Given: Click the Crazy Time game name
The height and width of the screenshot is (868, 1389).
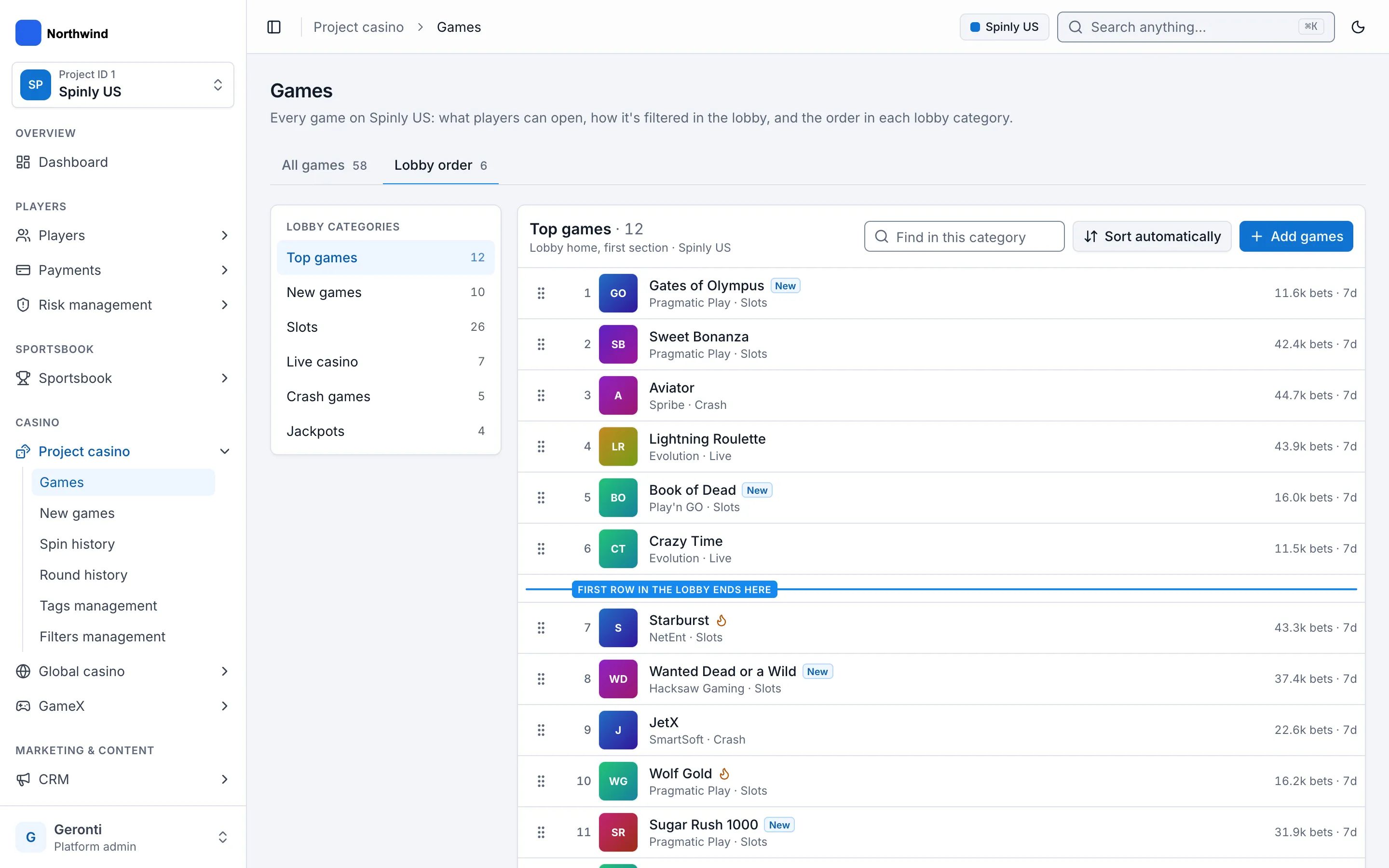Looking at the screenshot, I should coord(685,542).
